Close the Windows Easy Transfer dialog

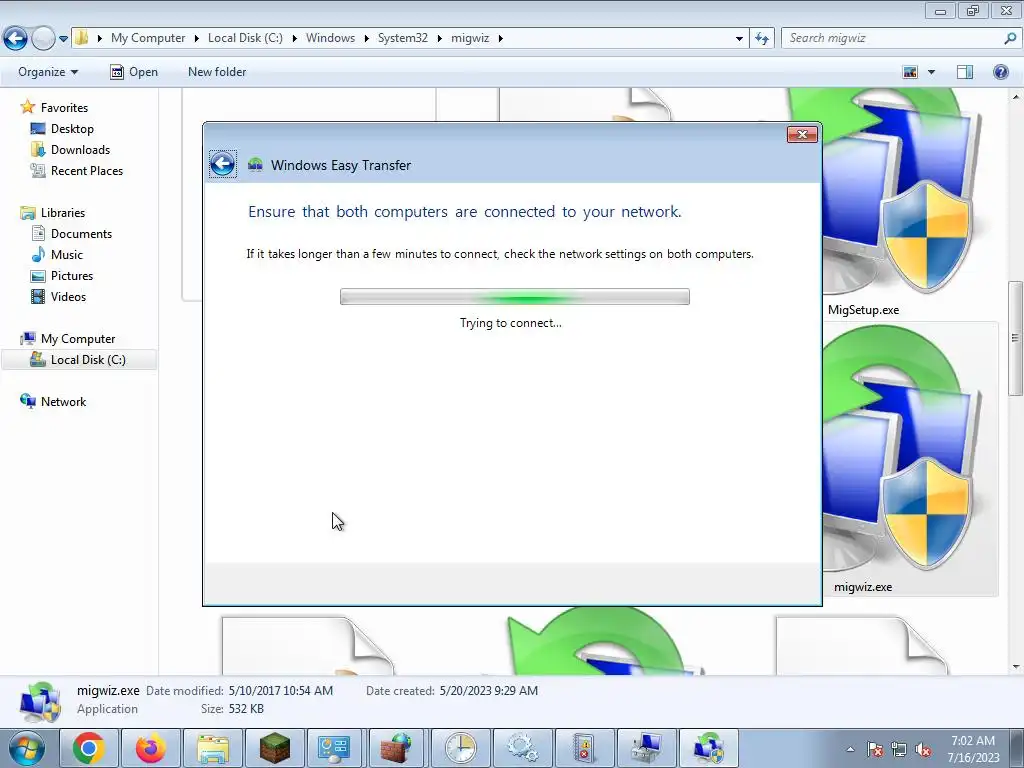click(802, 135)
